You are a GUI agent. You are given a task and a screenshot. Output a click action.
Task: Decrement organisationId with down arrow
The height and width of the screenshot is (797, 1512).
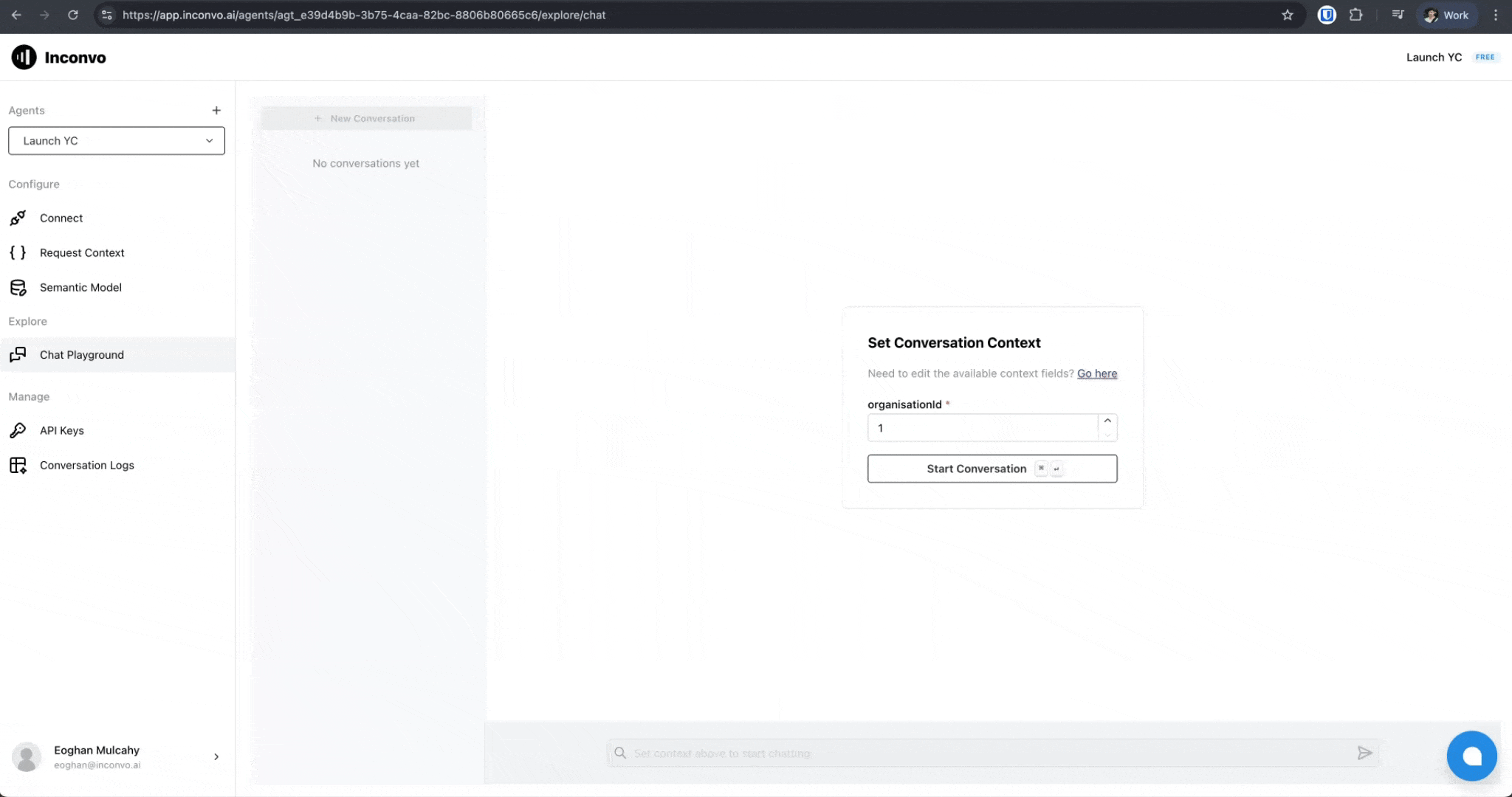(x=1107, y=435)
